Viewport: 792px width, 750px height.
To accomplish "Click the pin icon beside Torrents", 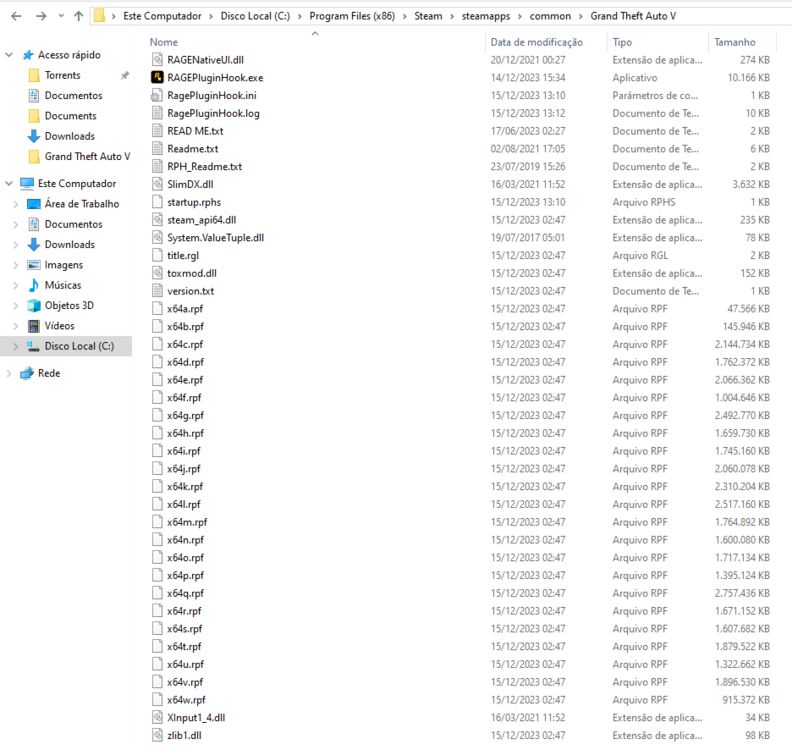I will [124, 75].
